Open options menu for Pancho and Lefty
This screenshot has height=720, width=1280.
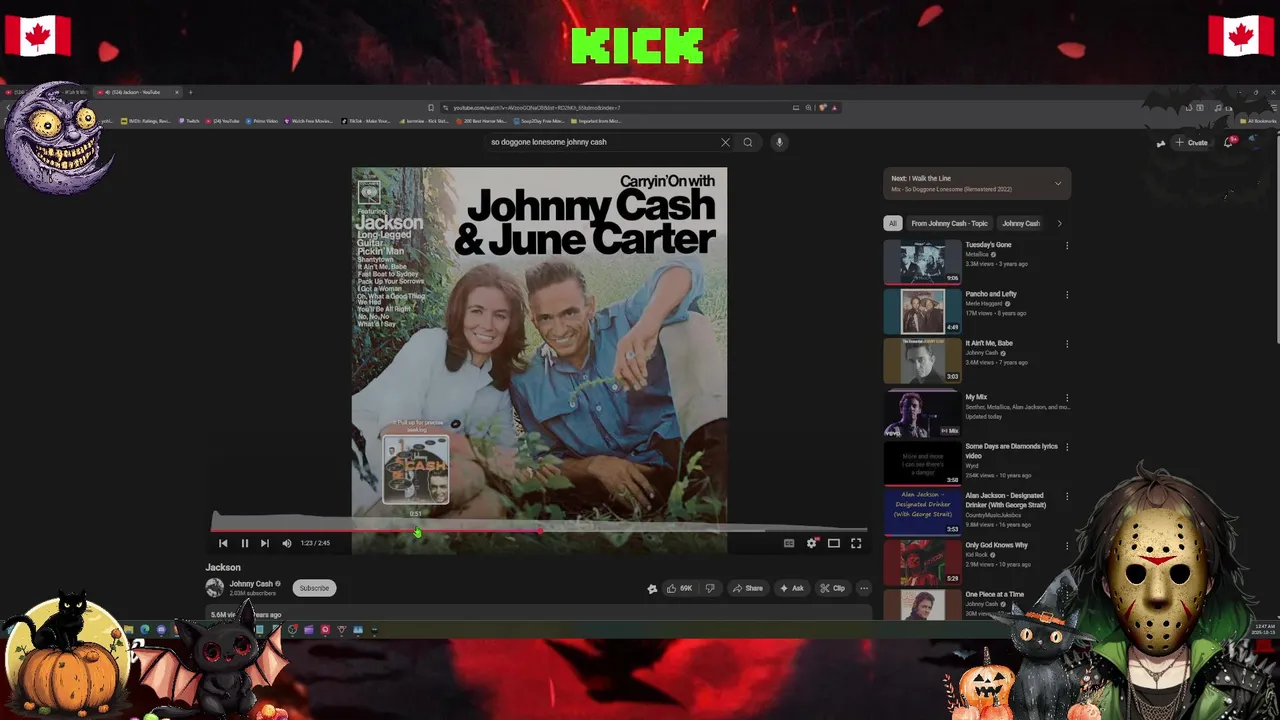click(1067, 294)
